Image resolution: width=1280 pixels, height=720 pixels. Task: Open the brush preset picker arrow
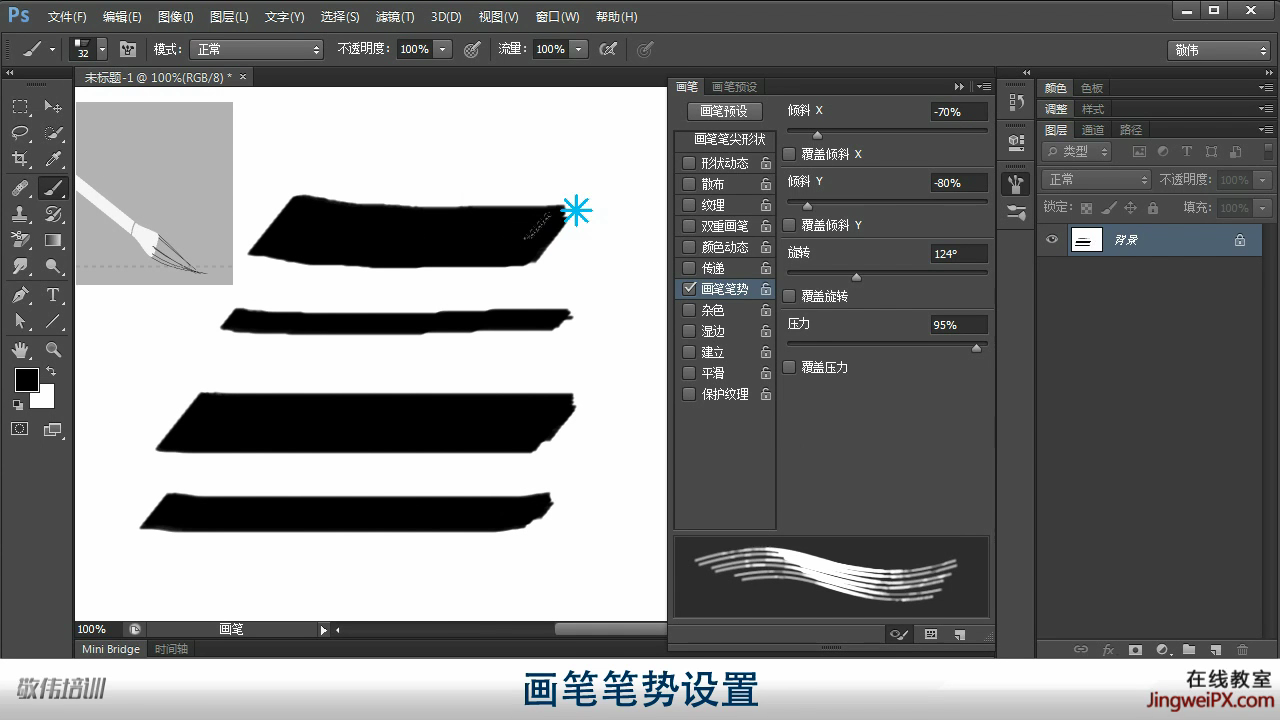tap(101, 49)
